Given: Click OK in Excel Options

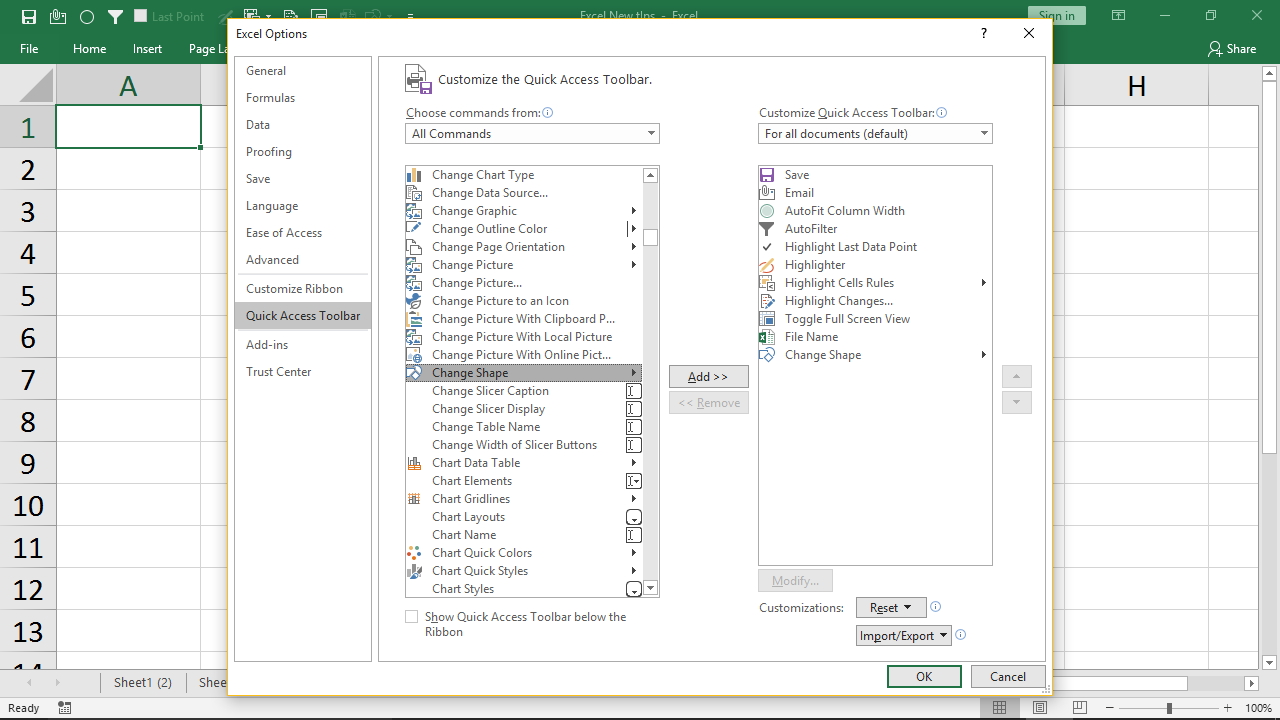Looking at the screenshot, I should coord(924,677).
